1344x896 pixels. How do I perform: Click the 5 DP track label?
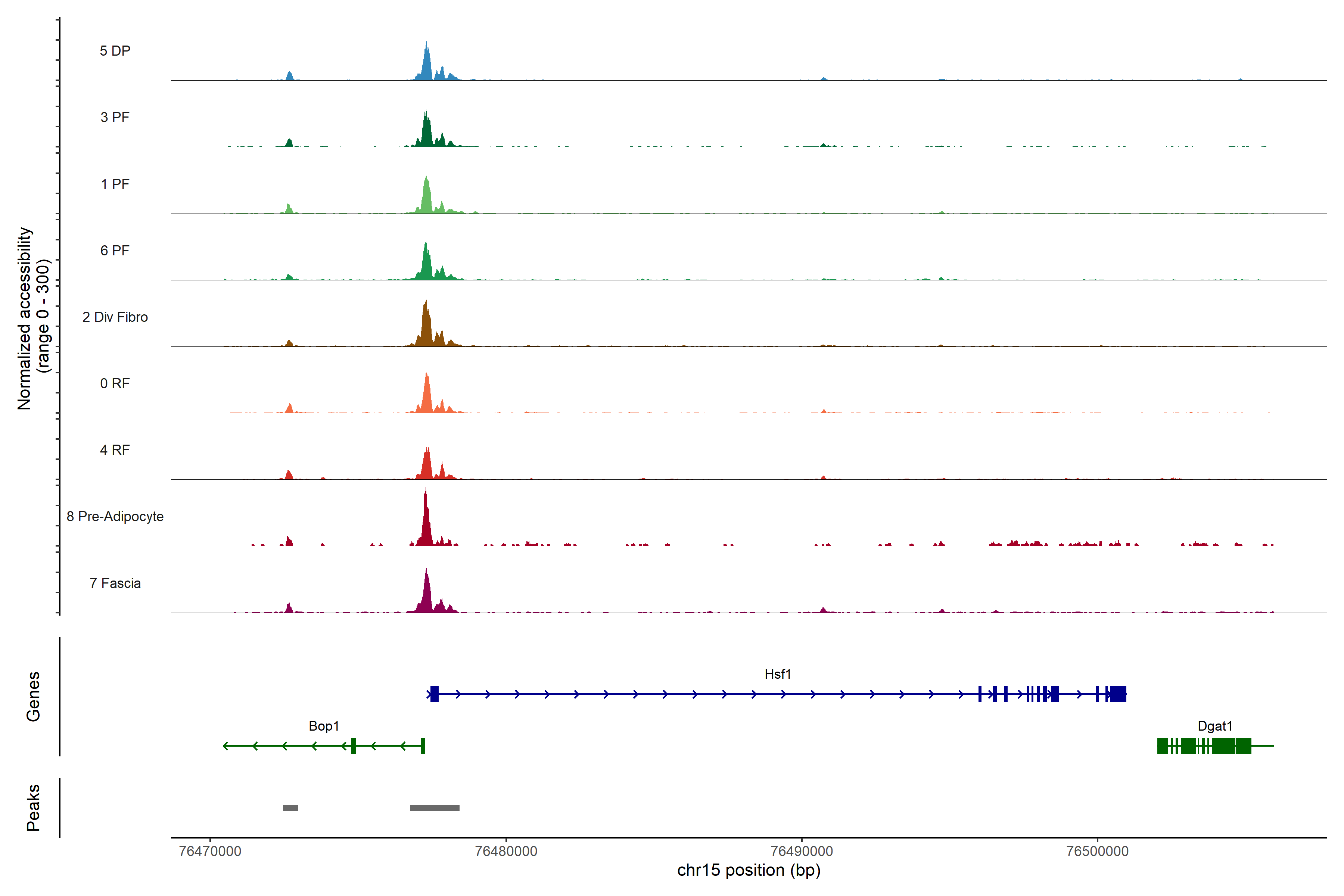(x=115, y=51)
